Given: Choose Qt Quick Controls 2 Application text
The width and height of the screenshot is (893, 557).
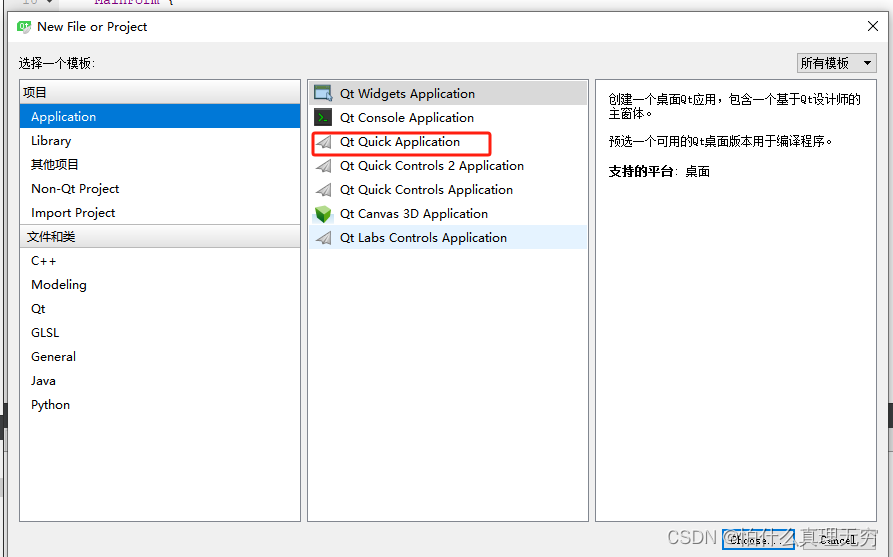Looking at the screenshot, I should (x=432, y=166).
